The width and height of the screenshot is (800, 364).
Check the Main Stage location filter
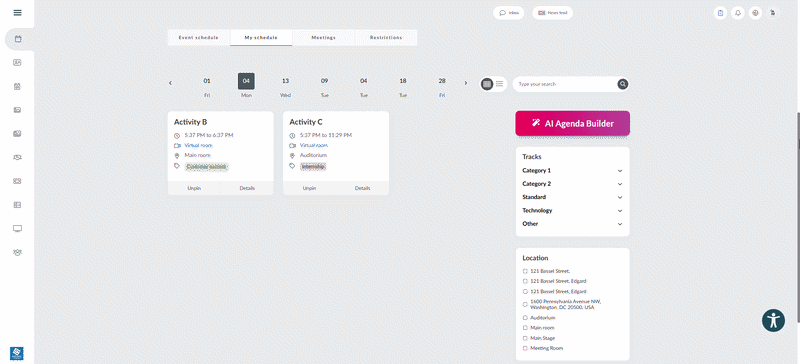[526, 338]
